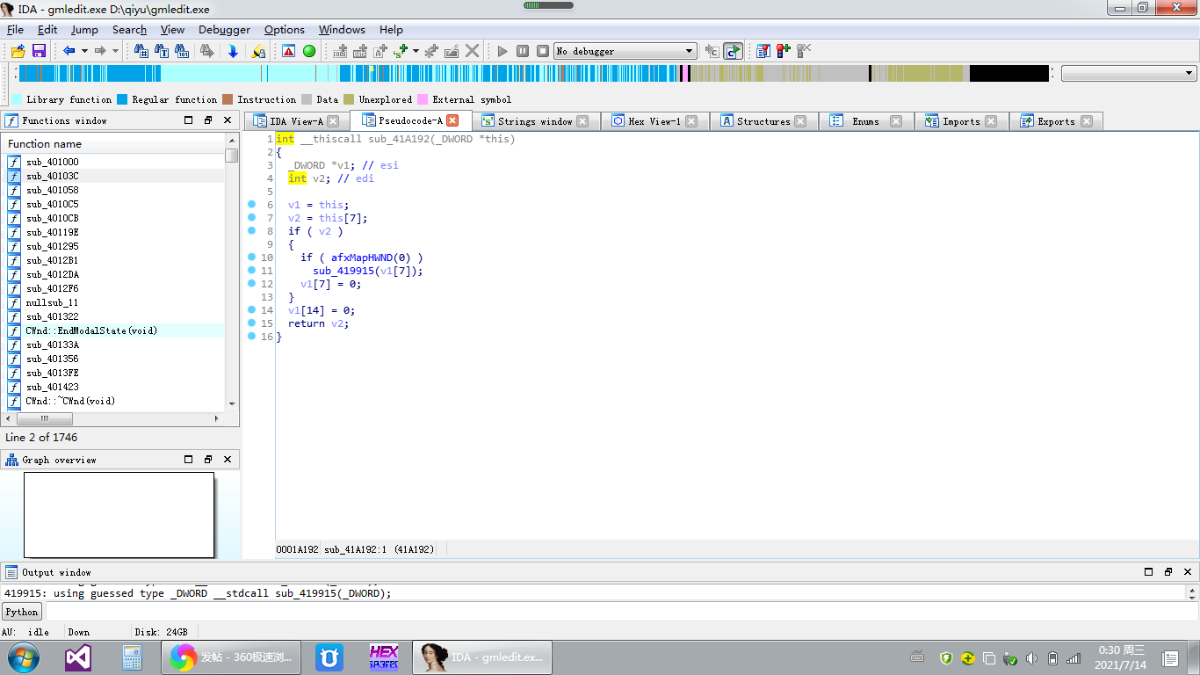
Task: Click the blue down-arrow jump icon
Action: (233, 51)
